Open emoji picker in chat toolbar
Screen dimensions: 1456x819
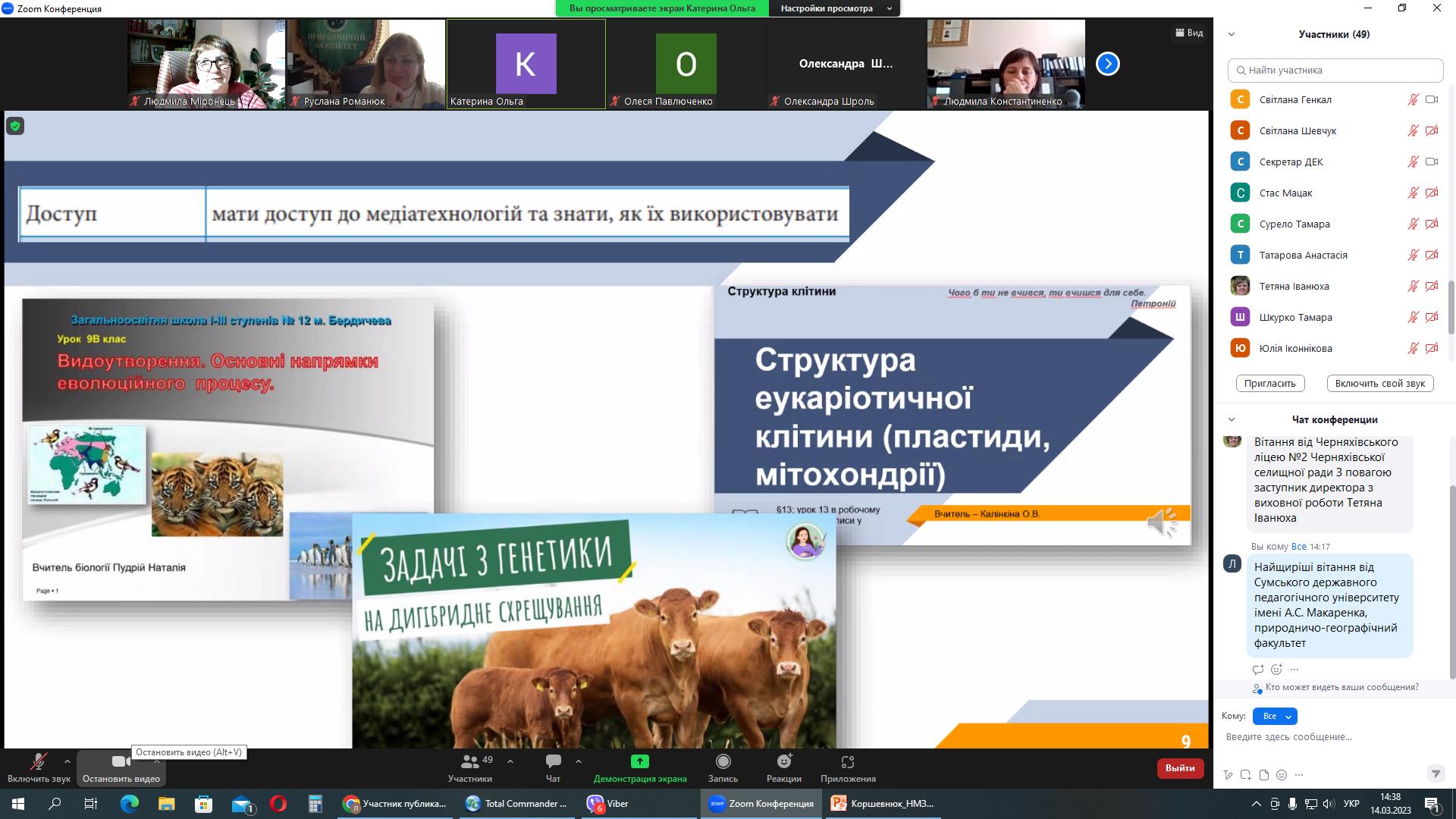1282,775
